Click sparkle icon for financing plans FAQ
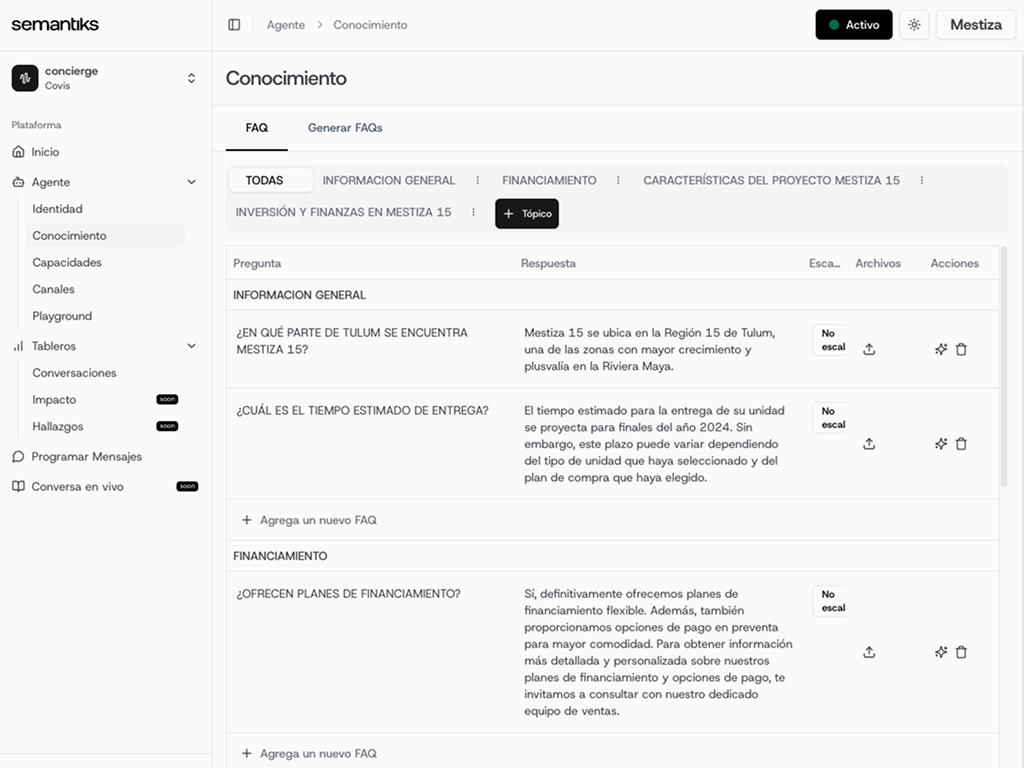 tap(940, 652)
